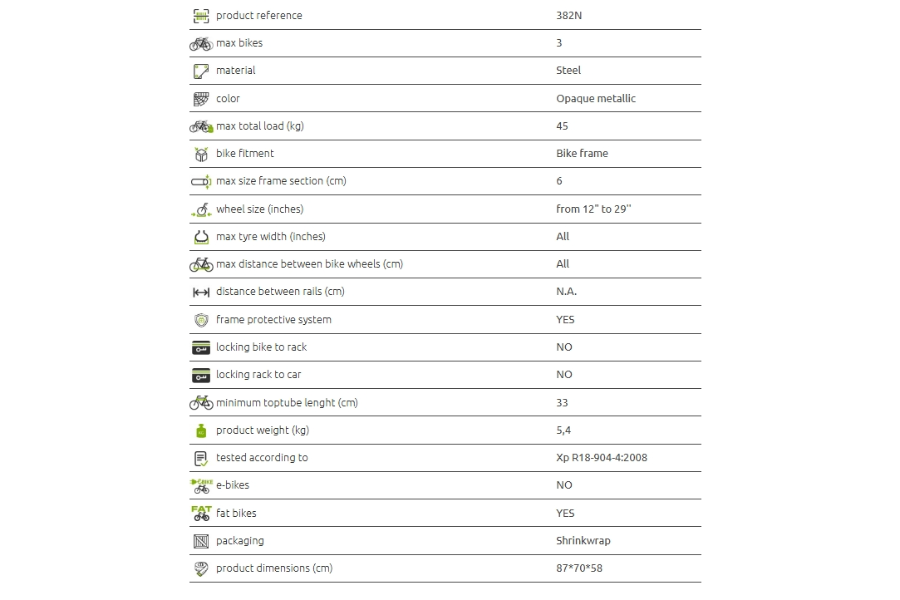This screenshot has height=600, width=900.
Task: Click the packaging box icon
Action: 201,541
